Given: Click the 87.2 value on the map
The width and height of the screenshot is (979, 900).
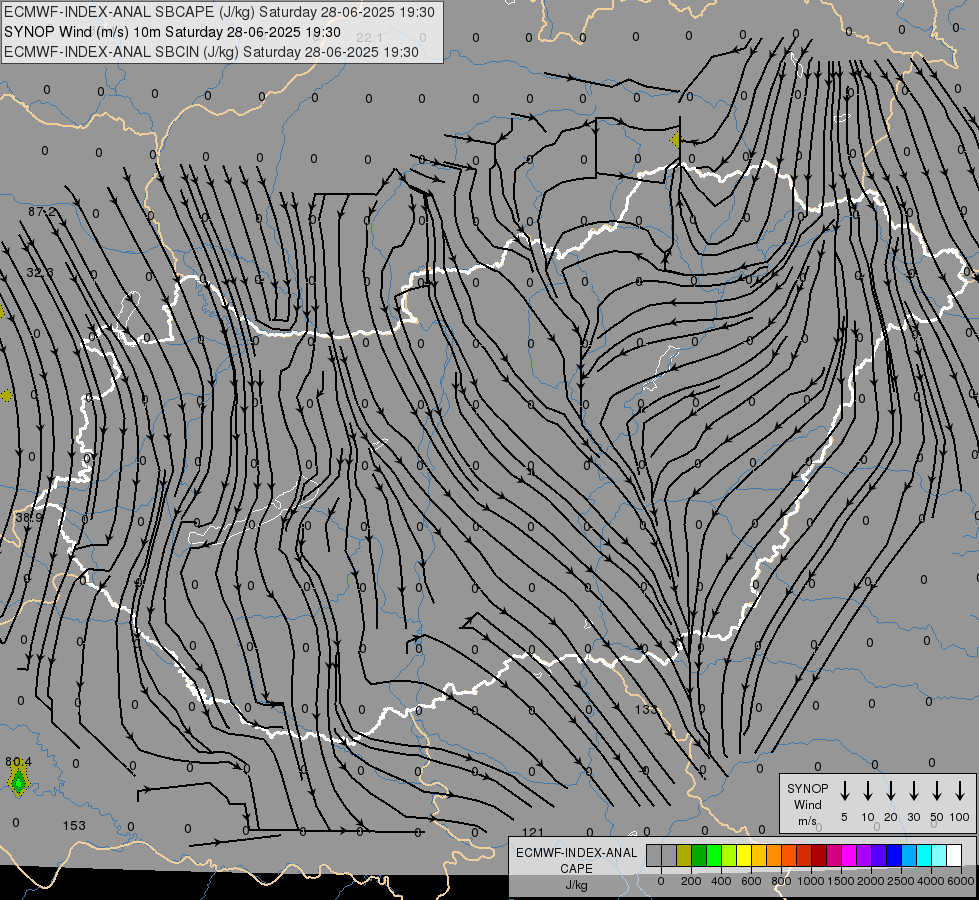Looking at the screenshot, I should coord(41,212).
